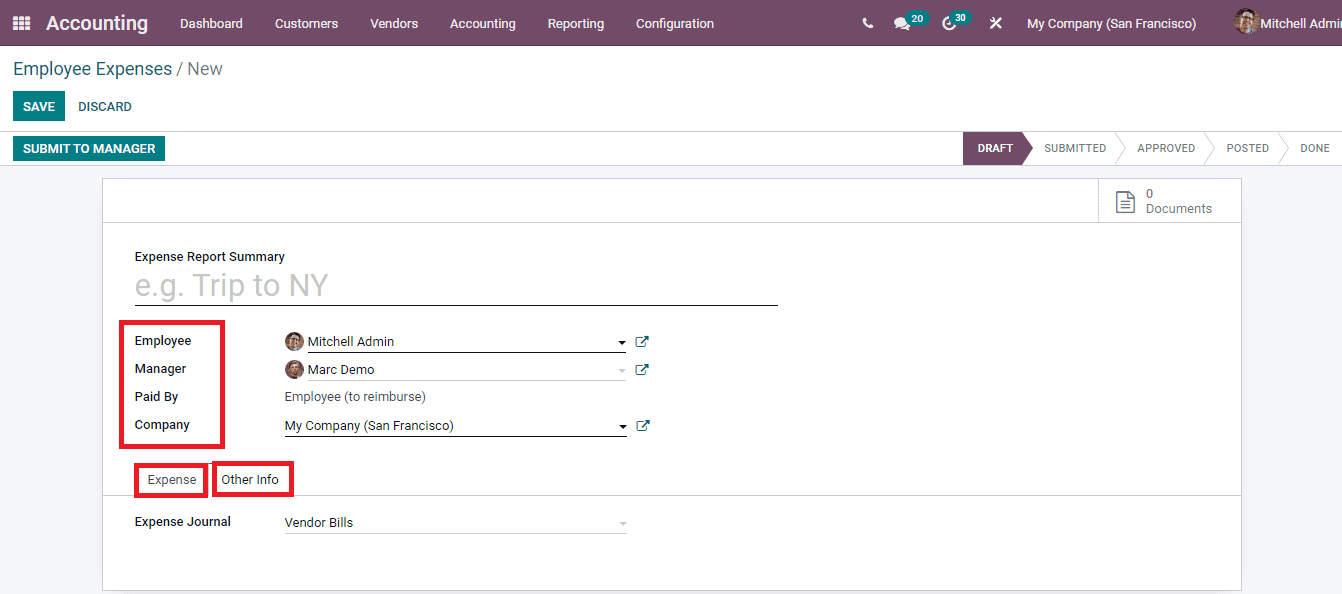
Task: Expand the Employee dropdown
Action: point(621,341)
